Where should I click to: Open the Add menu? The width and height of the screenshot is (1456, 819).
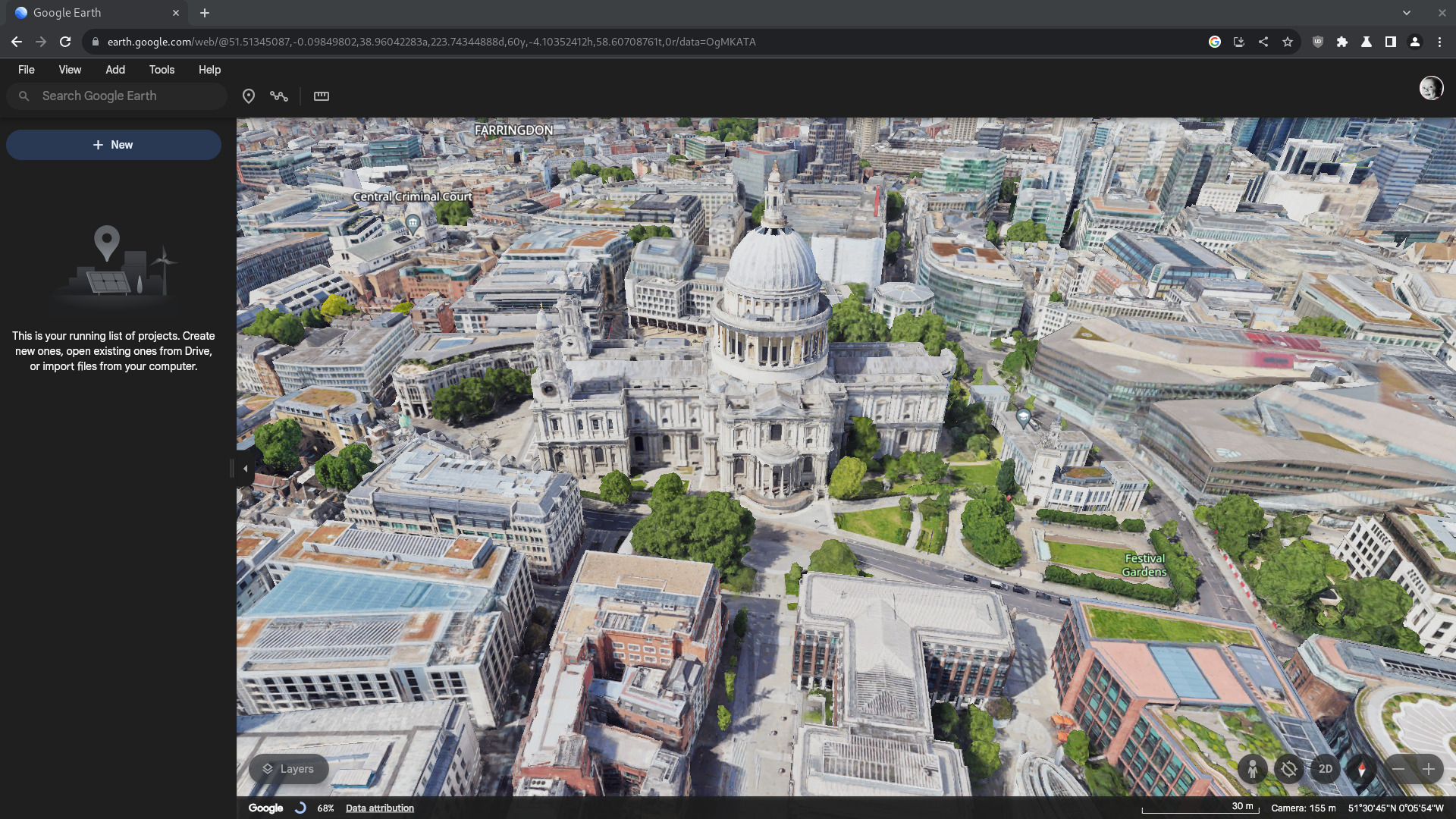point(115,70)
